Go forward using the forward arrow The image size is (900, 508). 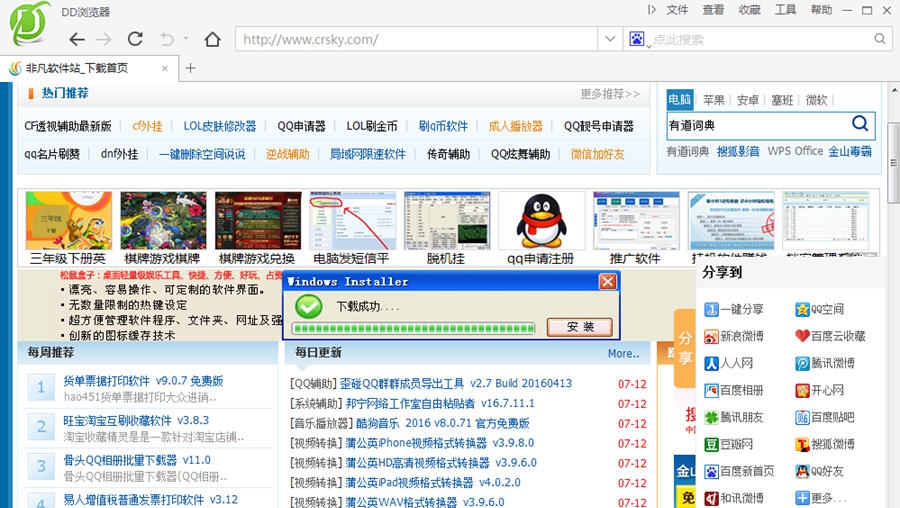104,39
